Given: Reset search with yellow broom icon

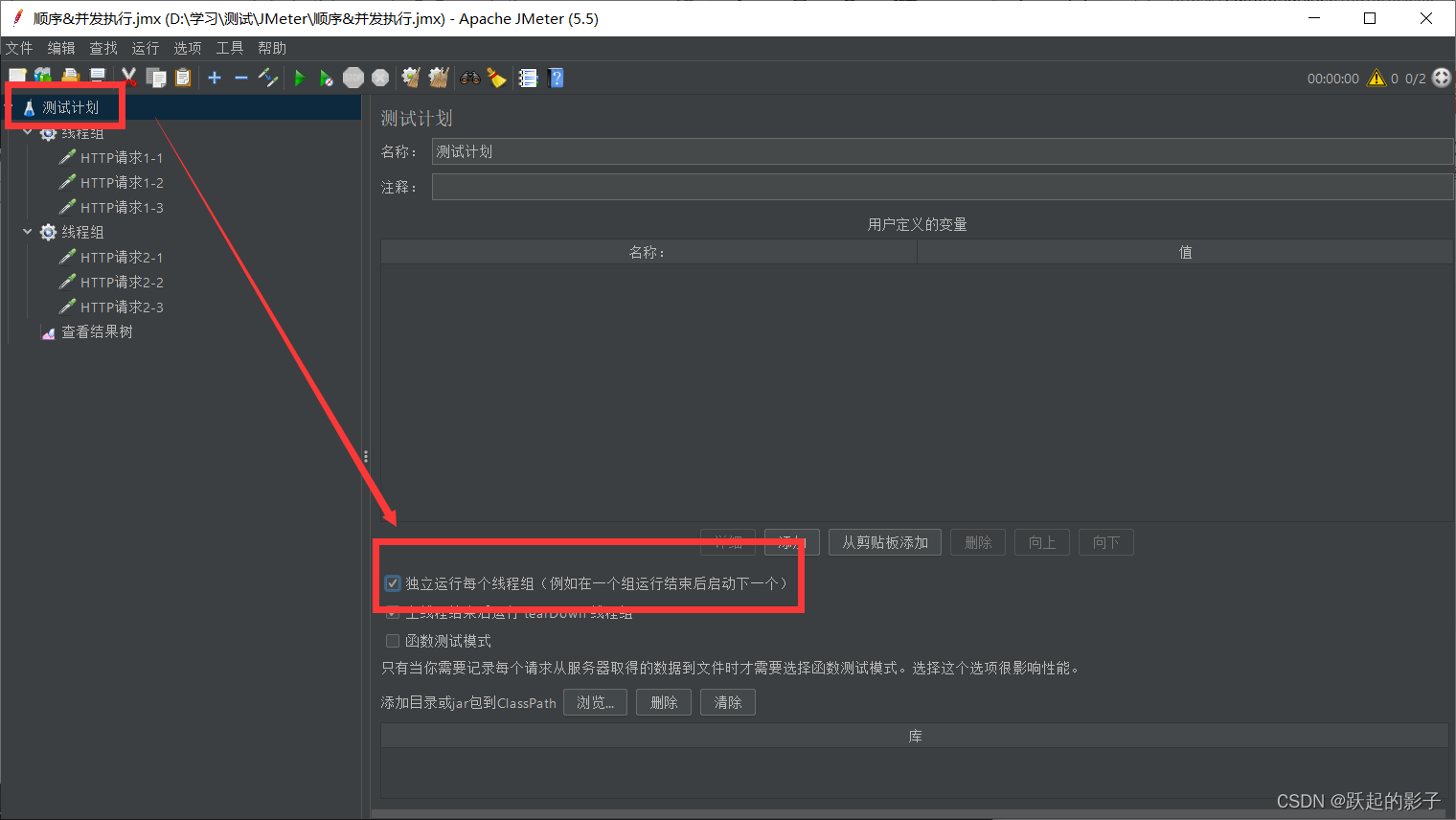Looking at the screenshot, I should pyautogui.click(x=496, y=78).
